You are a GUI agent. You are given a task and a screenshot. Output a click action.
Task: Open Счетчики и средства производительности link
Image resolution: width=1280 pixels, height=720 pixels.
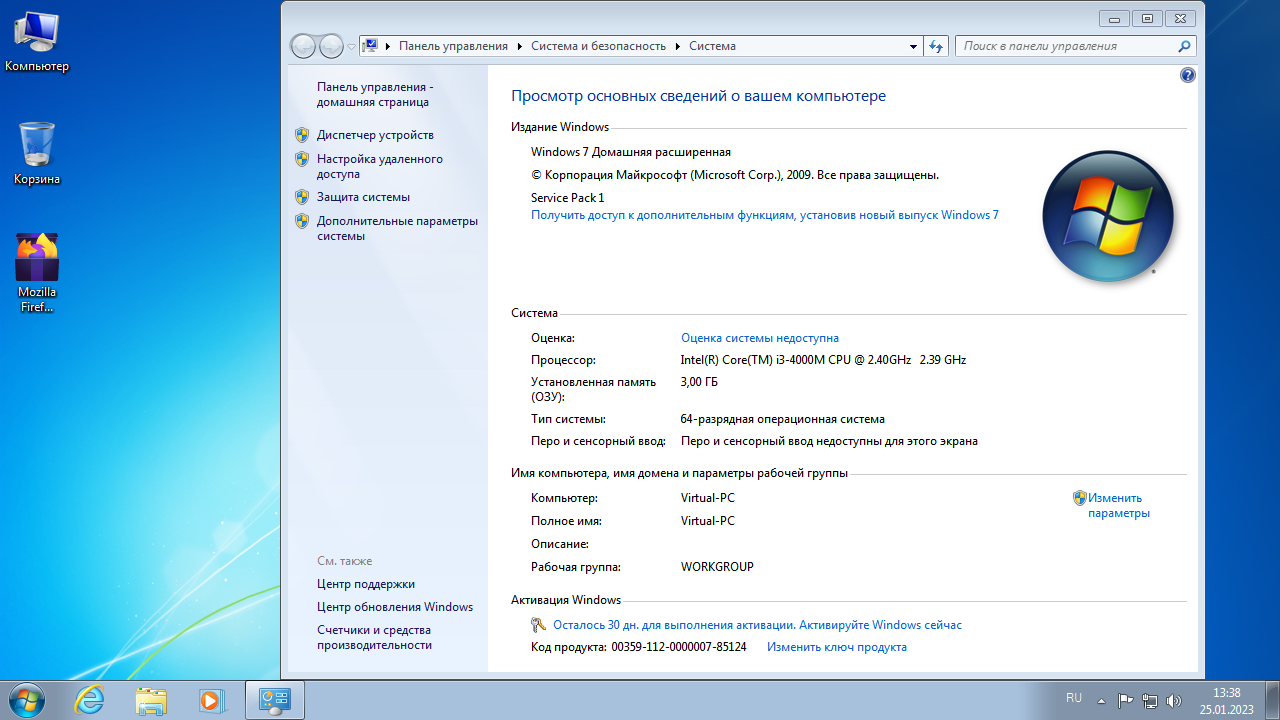coord(374,638)
